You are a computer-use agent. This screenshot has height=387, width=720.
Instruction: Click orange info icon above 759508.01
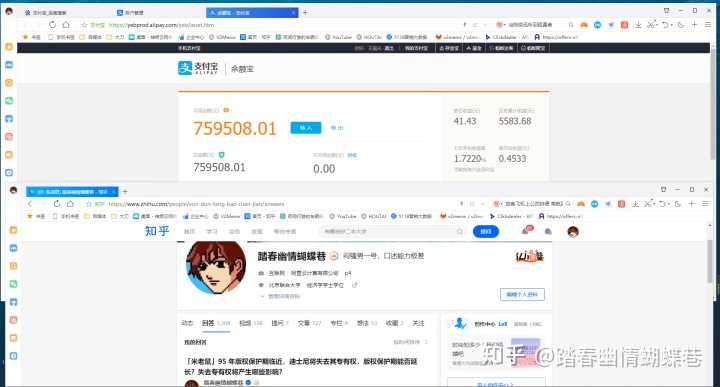[x=226, y=110]
